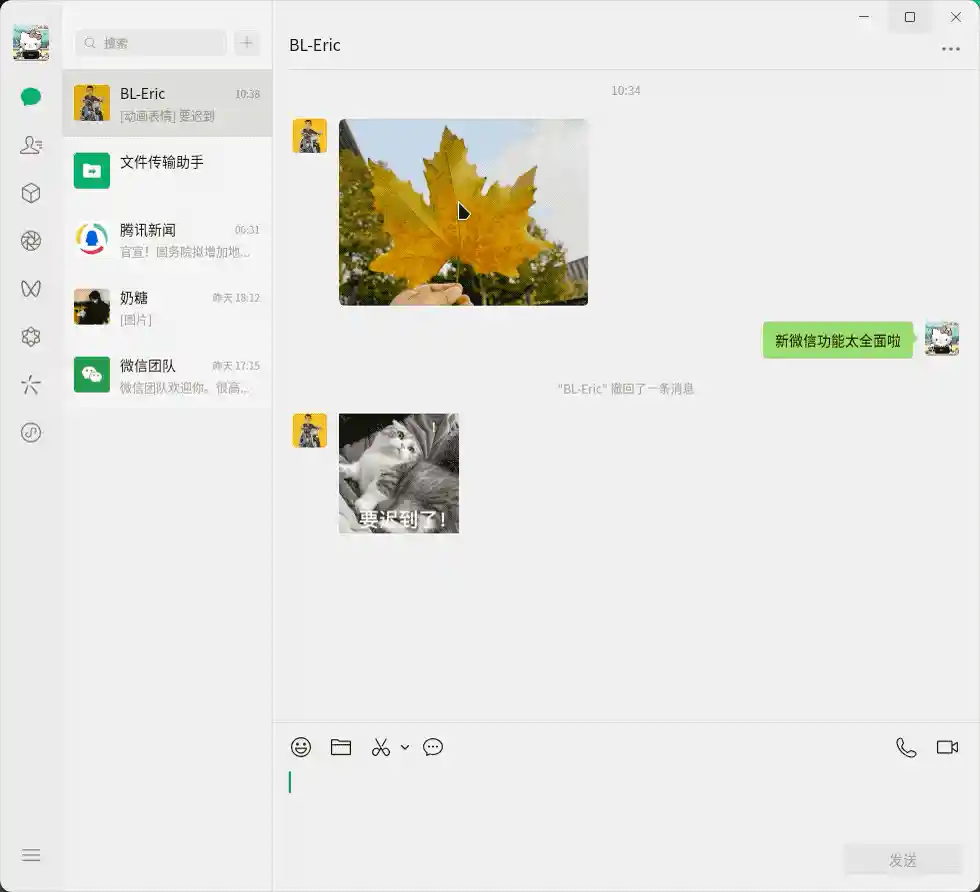Maximize the WeChat window
Viewport: 980px width, 892px height.
click(x=910, y=17)
